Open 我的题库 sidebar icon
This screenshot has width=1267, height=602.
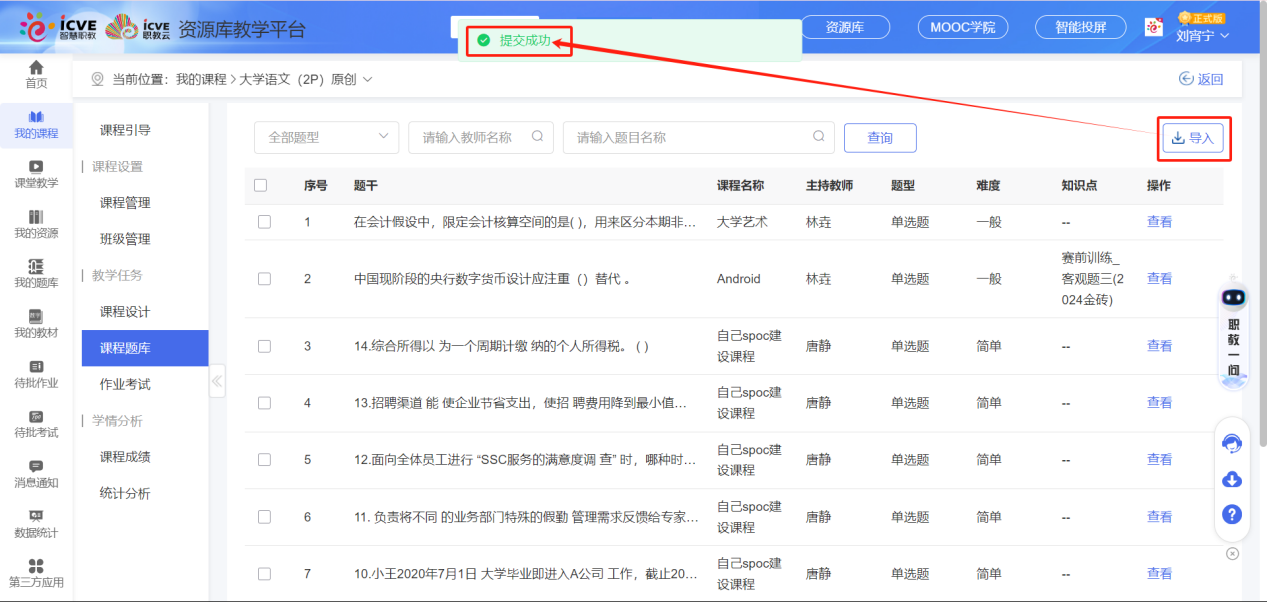(36, 273)
